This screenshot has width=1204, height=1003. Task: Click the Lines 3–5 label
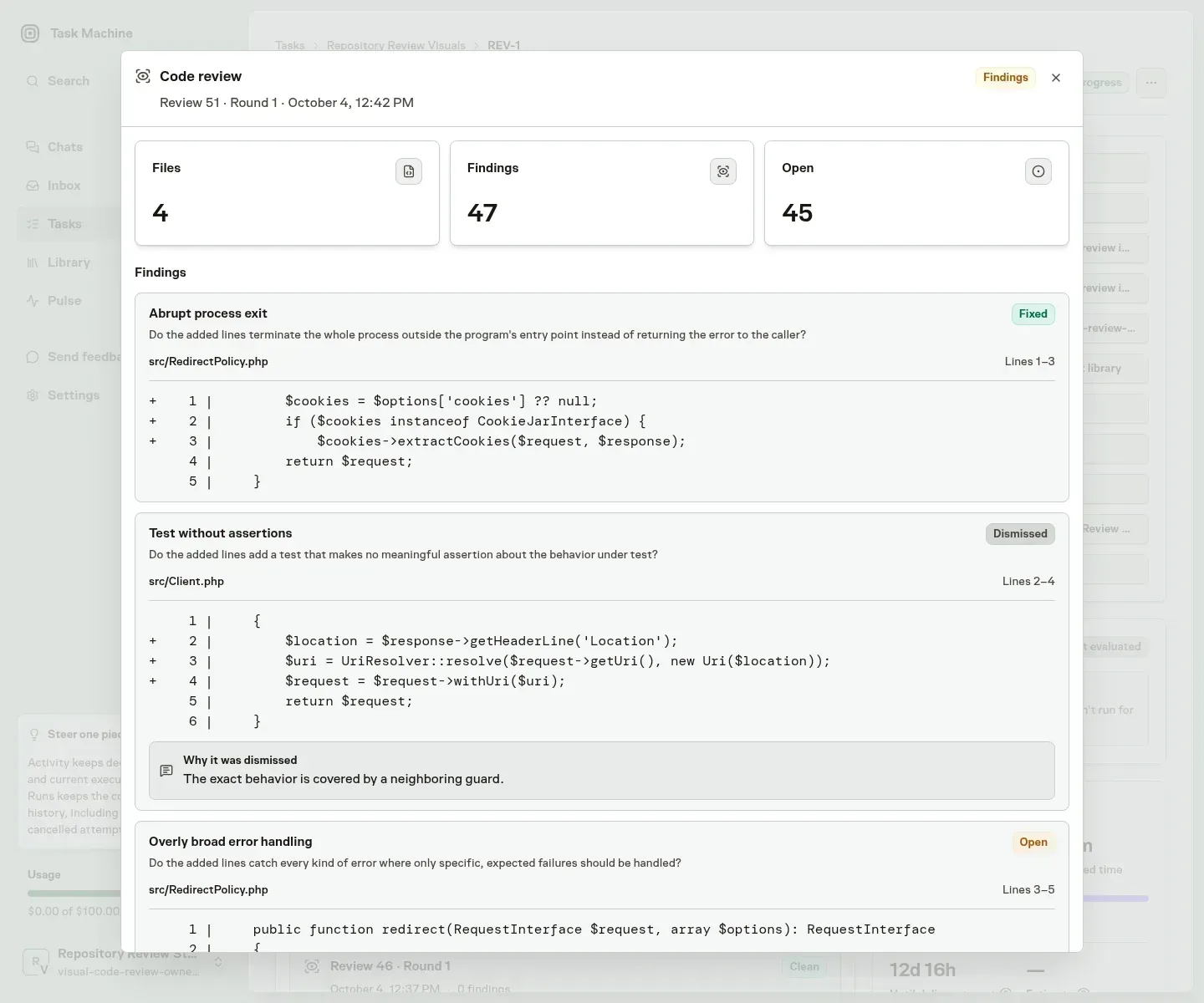(x=1028, y=889)
